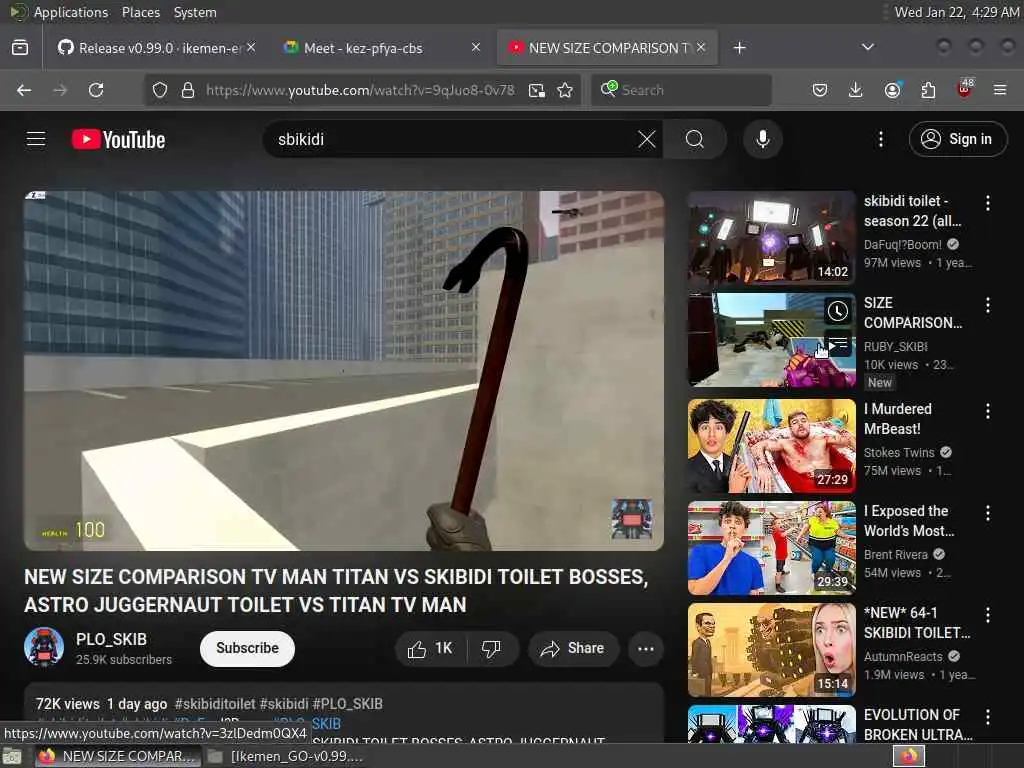Start voice search with the microphone icon
The height and width of the screenshot is (768, 1024).
(763, 139)
